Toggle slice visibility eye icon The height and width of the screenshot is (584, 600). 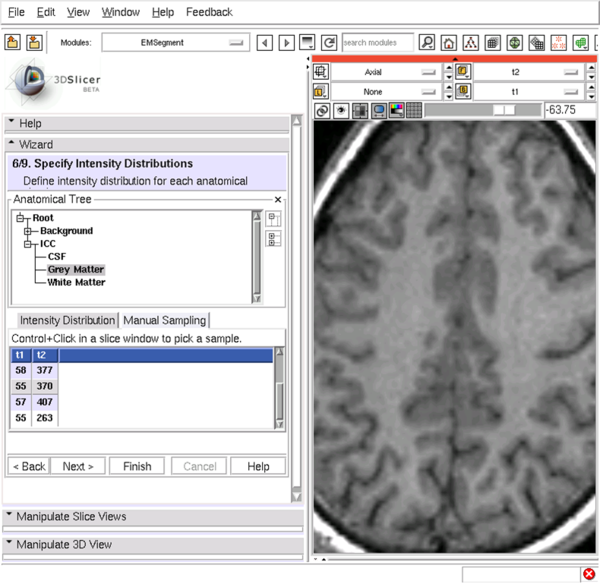[341, 110]
